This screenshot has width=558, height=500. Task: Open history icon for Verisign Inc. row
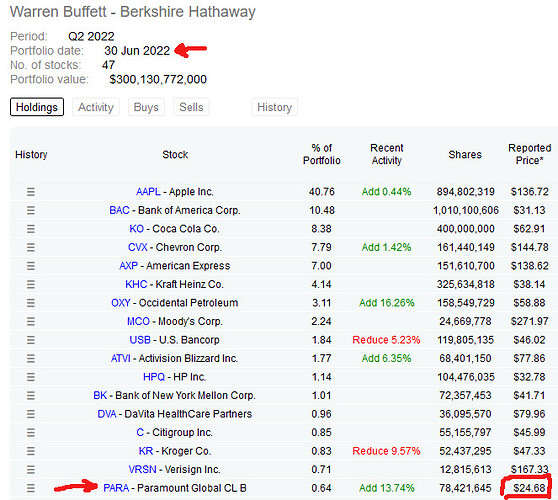tap(31, 469)
